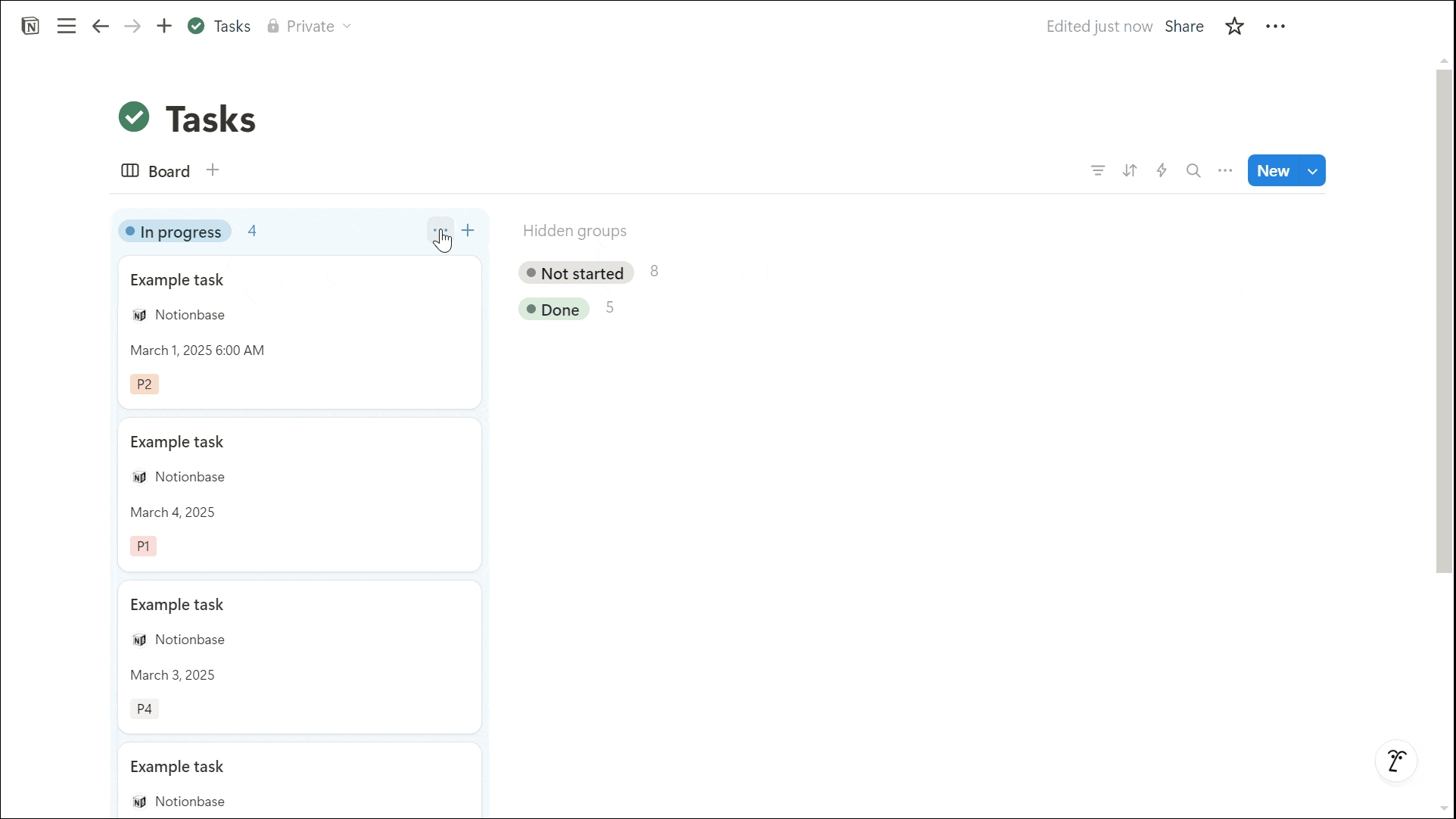Add a card to In progress group
The width and height of the screenshot is (1456, 819).
pos(468,231)
